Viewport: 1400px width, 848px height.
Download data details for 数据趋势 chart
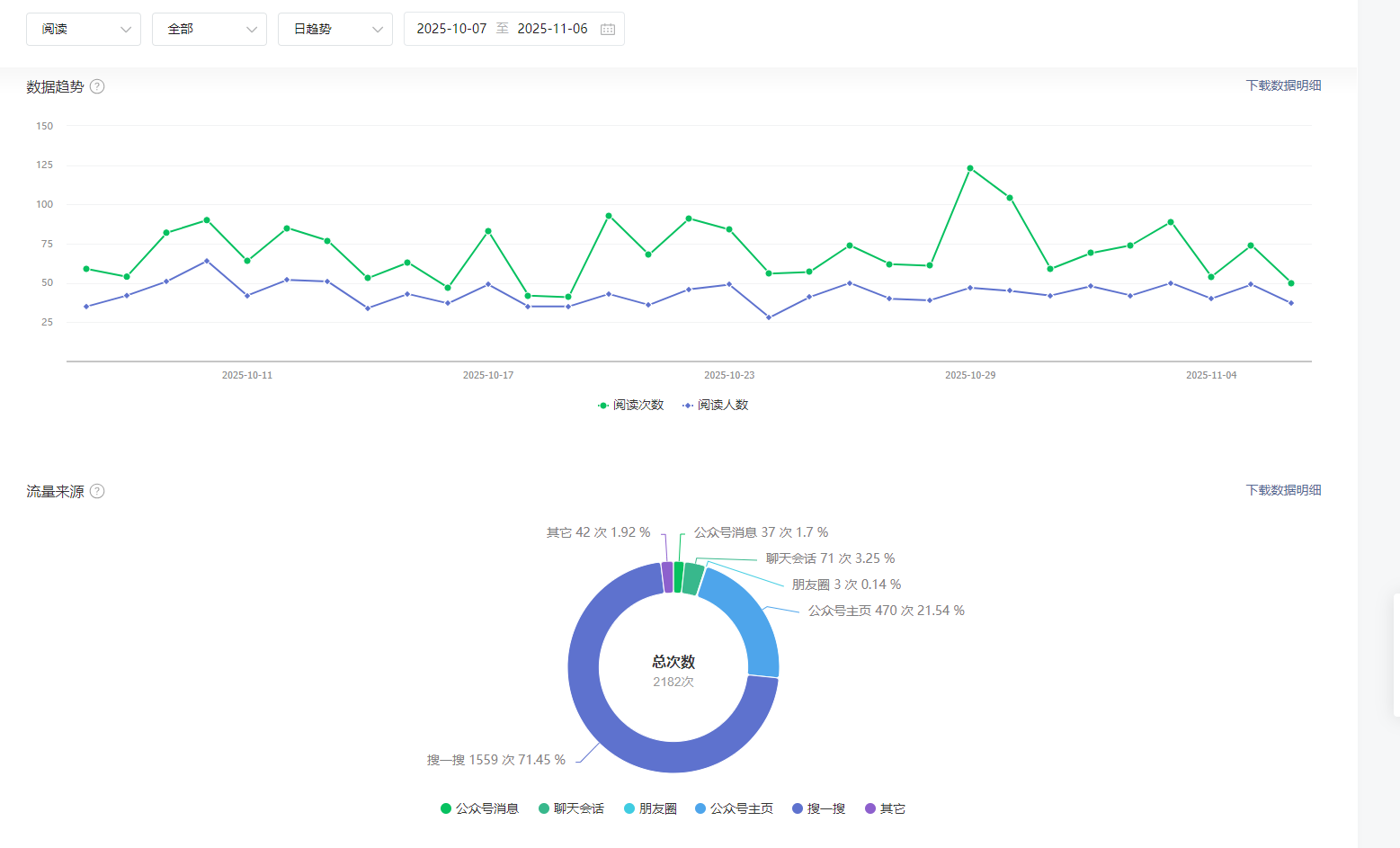click(1283, 85)
